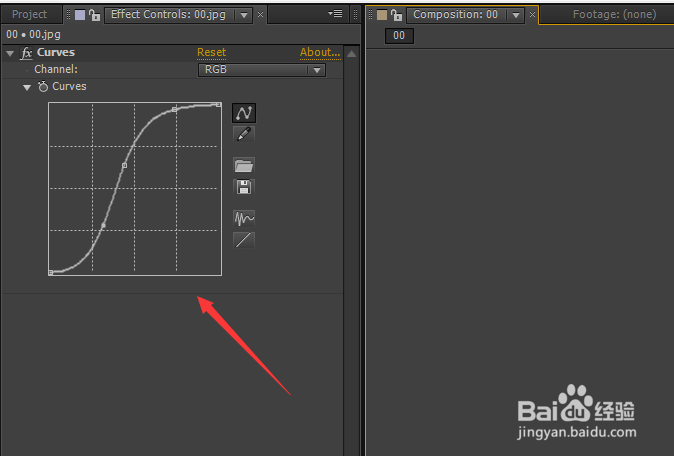Smooth the curve with the smooth button

click(244, 218)
